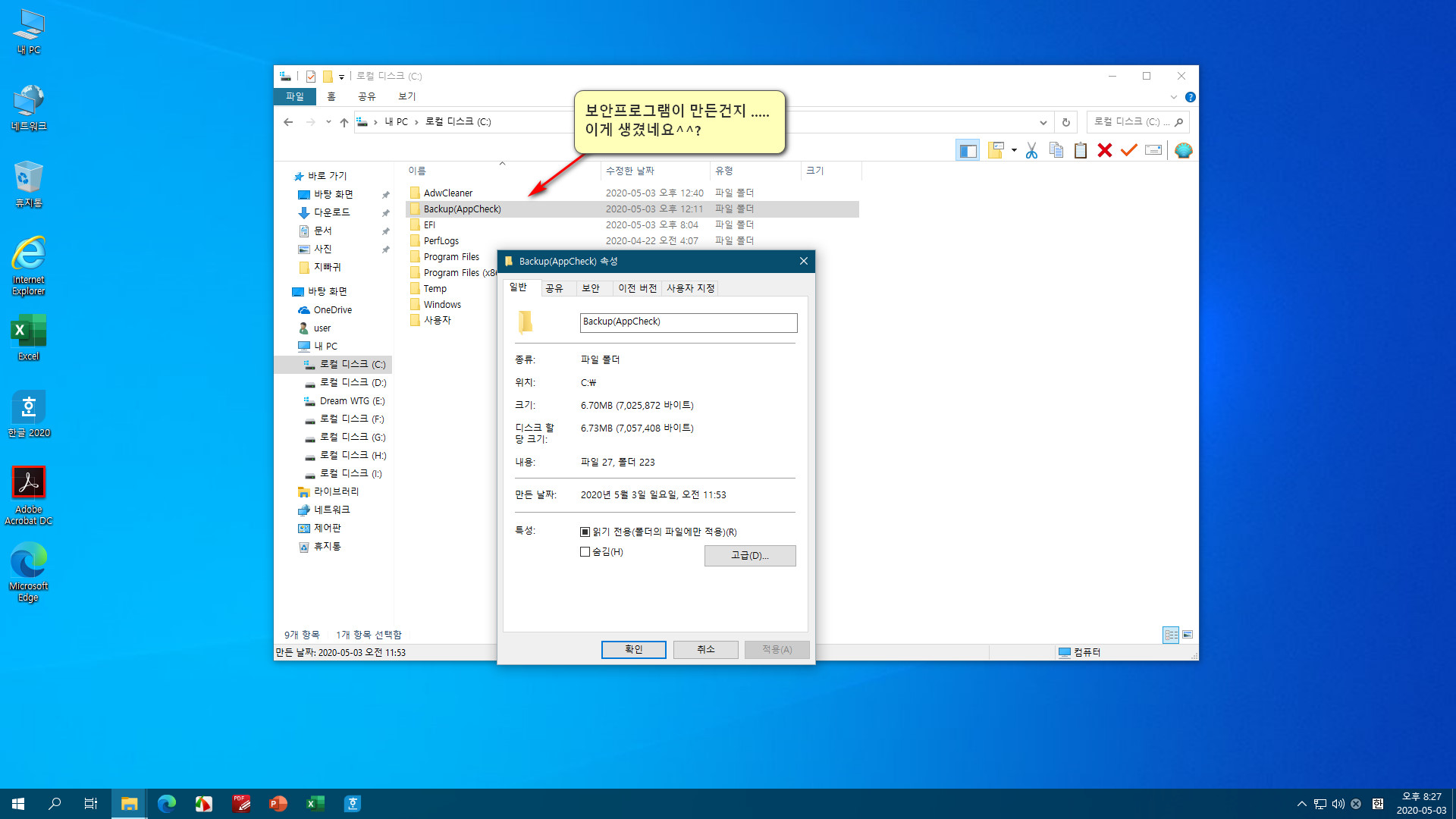This screenshot has height=819, width=1456.
Task: Click the Copy toolbar icon
Action: (x=1056, y=150)
